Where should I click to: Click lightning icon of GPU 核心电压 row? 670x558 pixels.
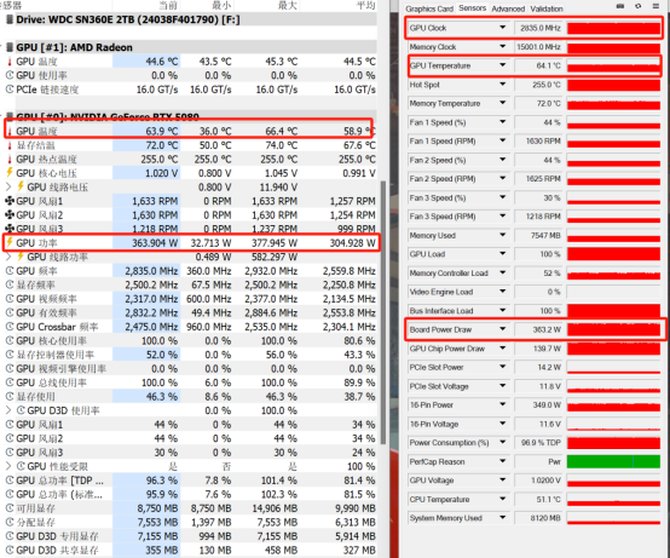point(9,173)
